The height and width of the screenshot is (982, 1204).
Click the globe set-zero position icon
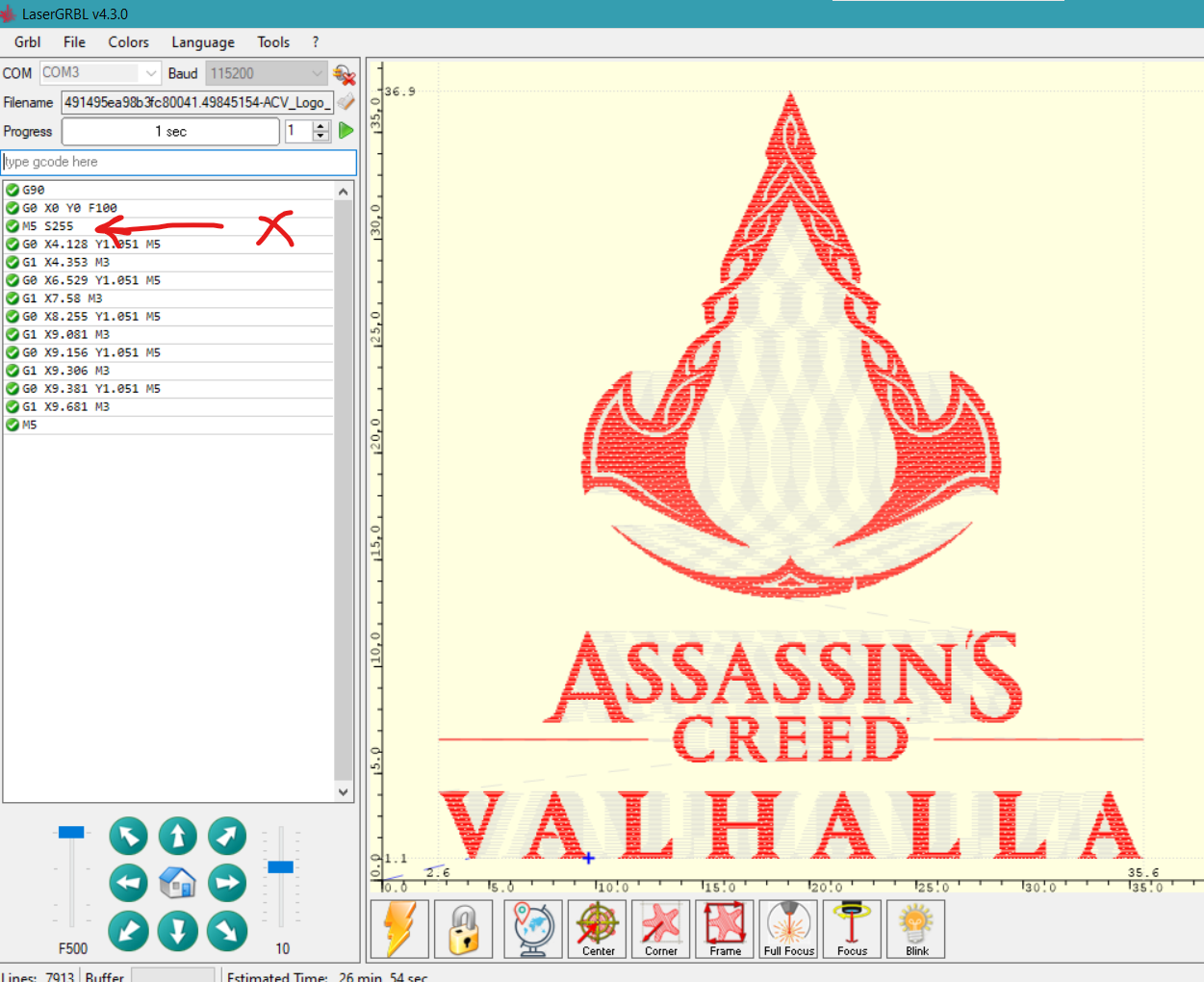tap(532, 928)
